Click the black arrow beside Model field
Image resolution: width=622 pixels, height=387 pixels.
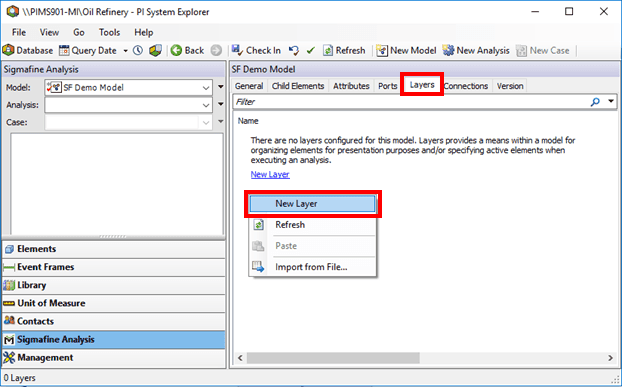[x=221, y=87]
